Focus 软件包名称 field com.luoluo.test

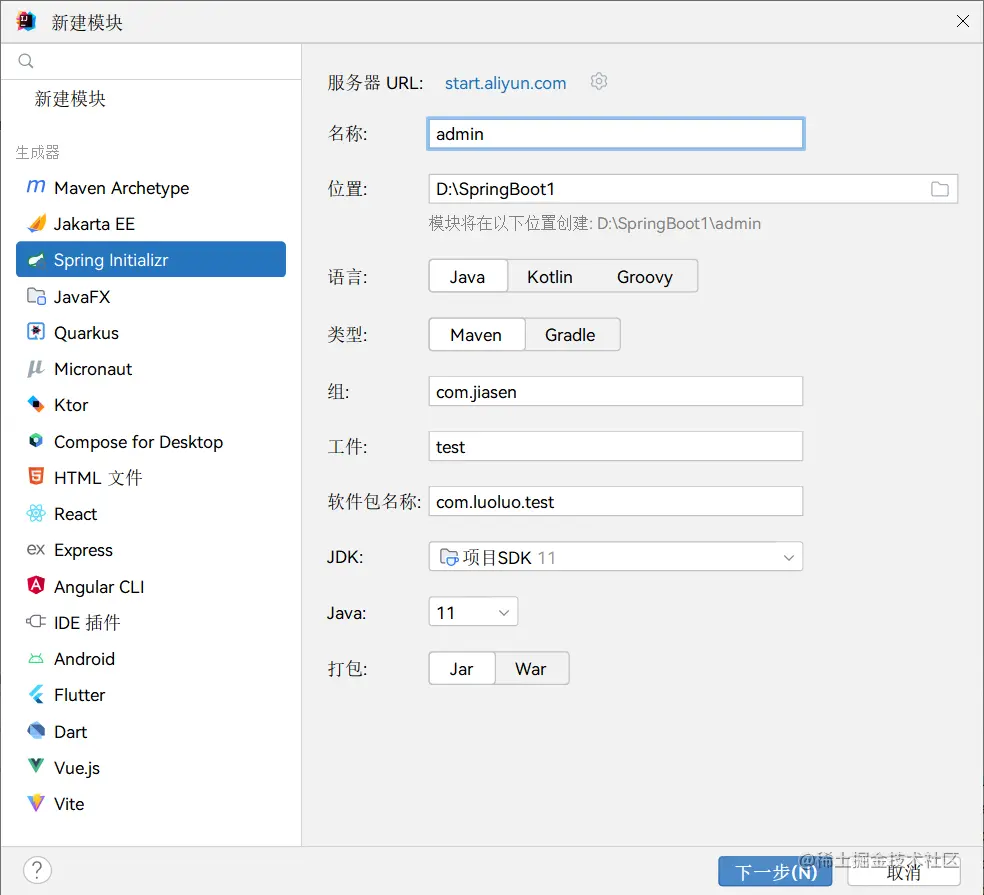(616, 501)
